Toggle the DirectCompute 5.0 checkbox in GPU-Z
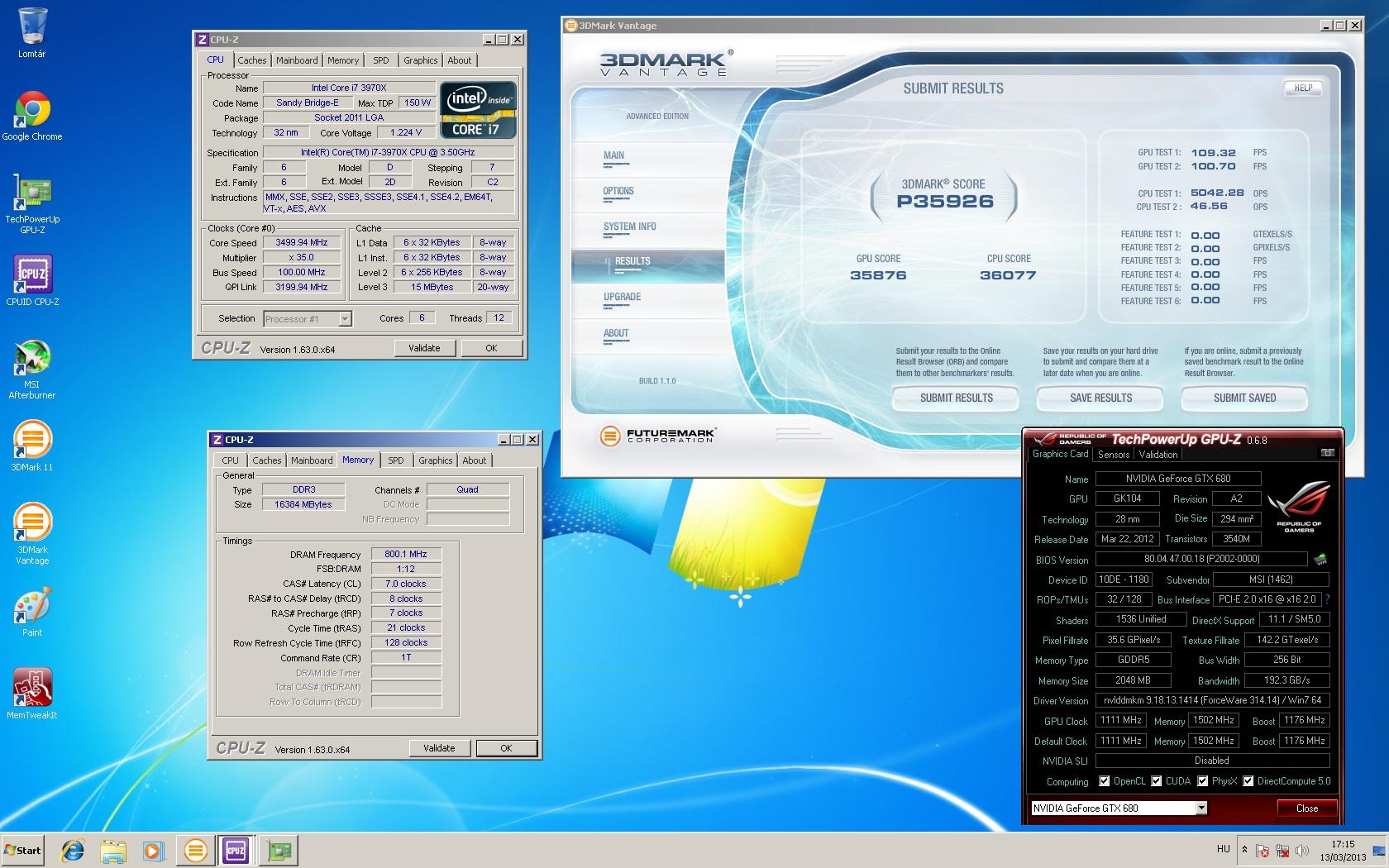This screenshot has width=1389, height=868. pyautogui.click(x=1248, y=781)
